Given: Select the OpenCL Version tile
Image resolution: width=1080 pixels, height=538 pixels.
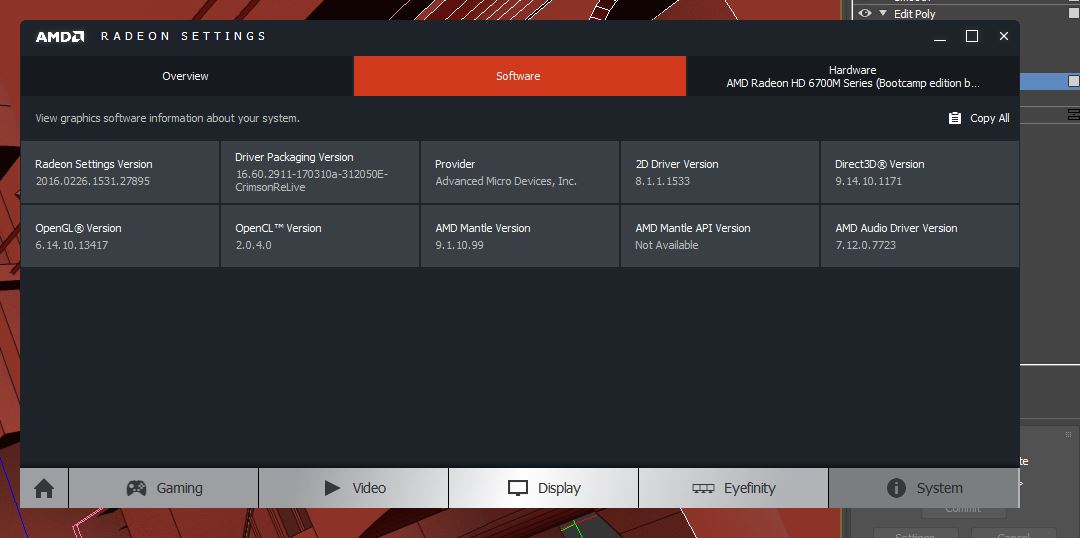Looking at the screenshot, I should click(x=320, y=236).
